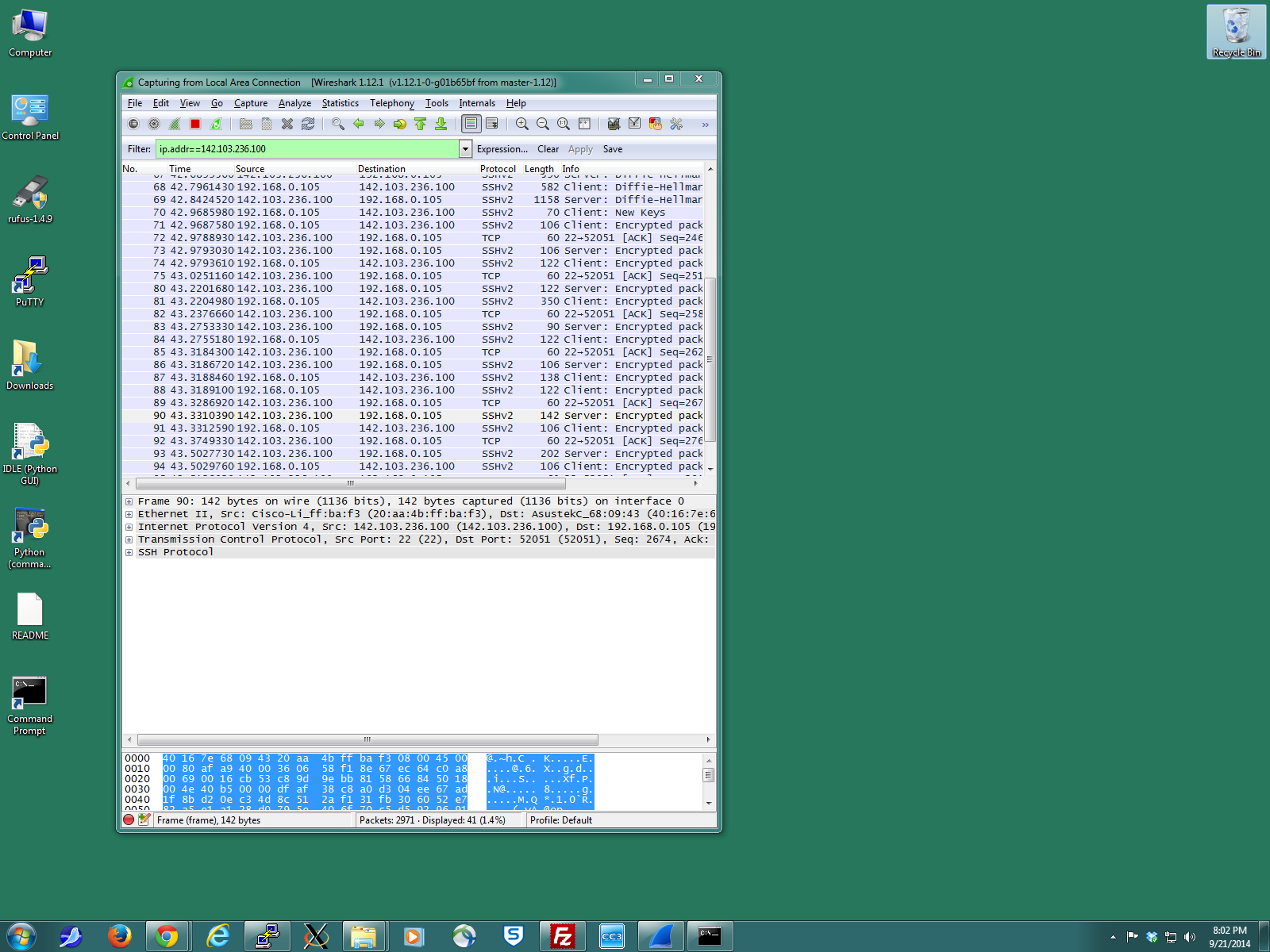Click the Expression... button

click(502, 149)
